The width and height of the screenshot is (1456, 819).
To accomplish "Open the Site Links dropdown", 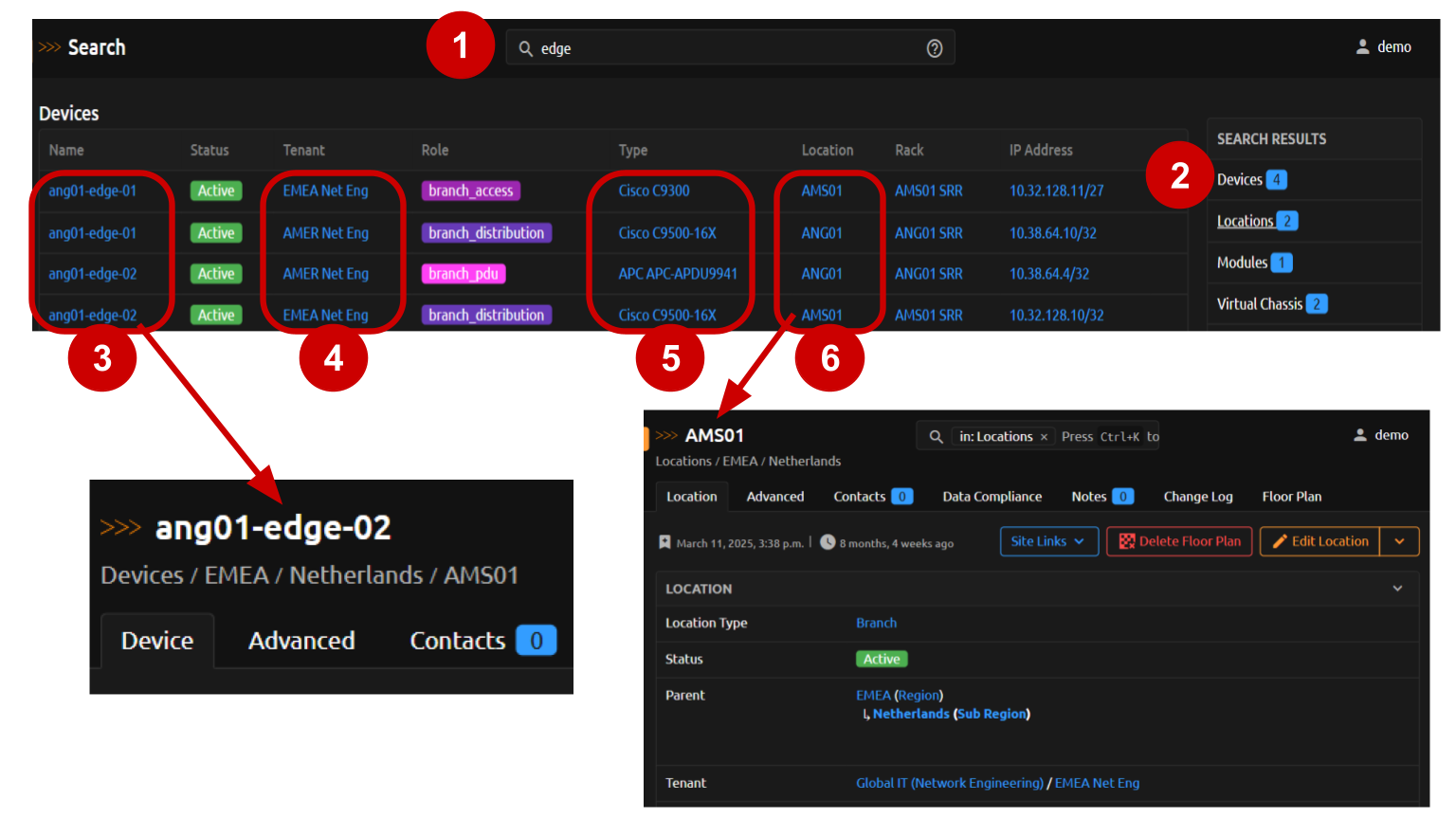I will (1048, 541).
